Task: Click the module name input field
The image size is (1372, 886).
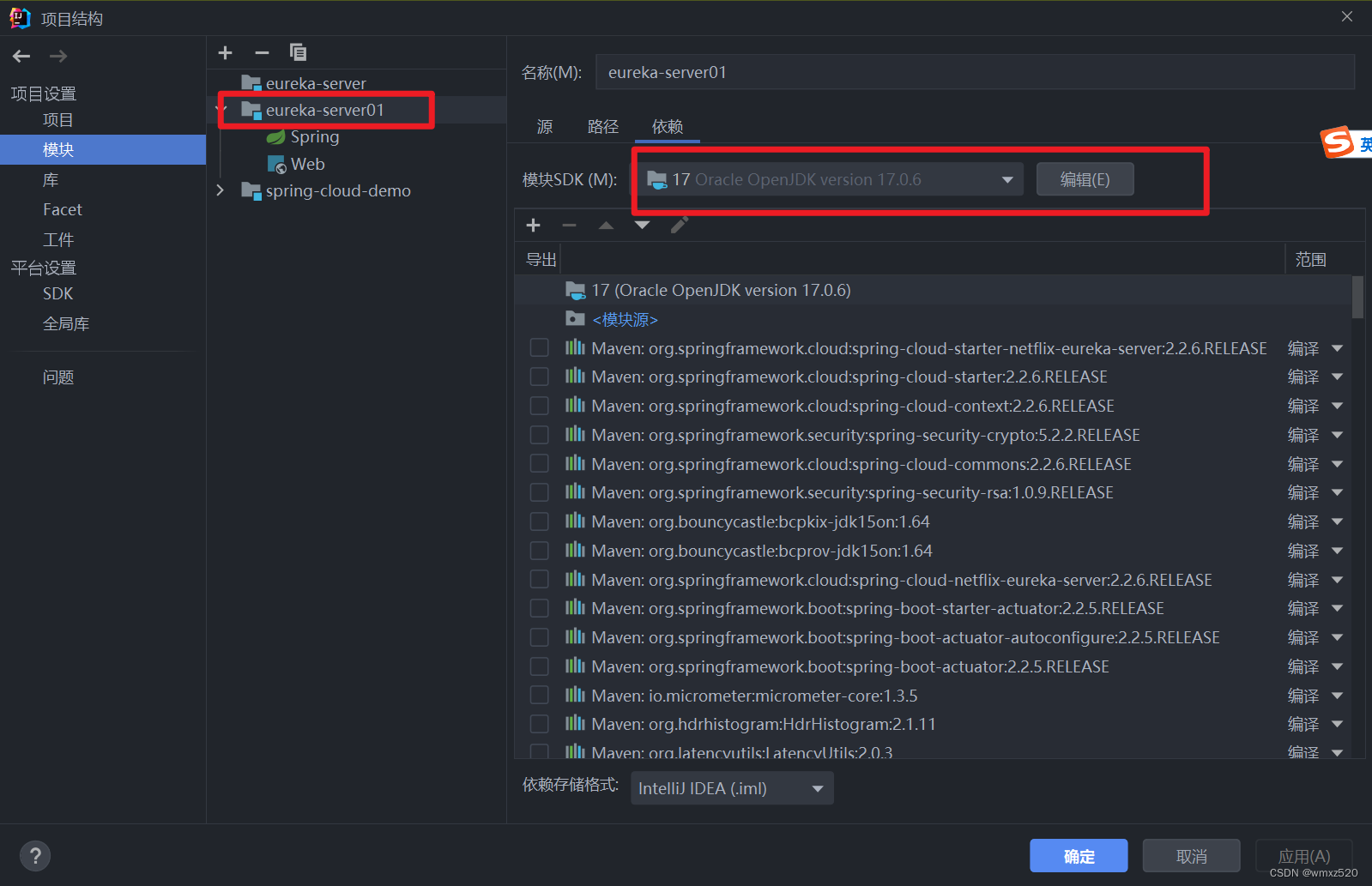Action: pyautogui.click(x=975, y=72)
